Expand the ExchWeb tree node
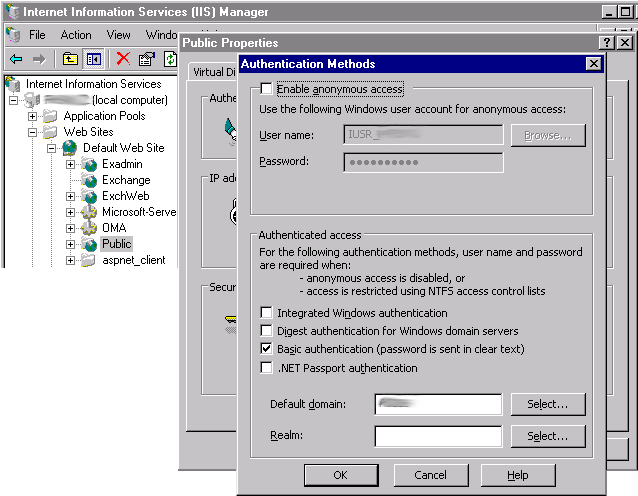 tap(70, 196)
